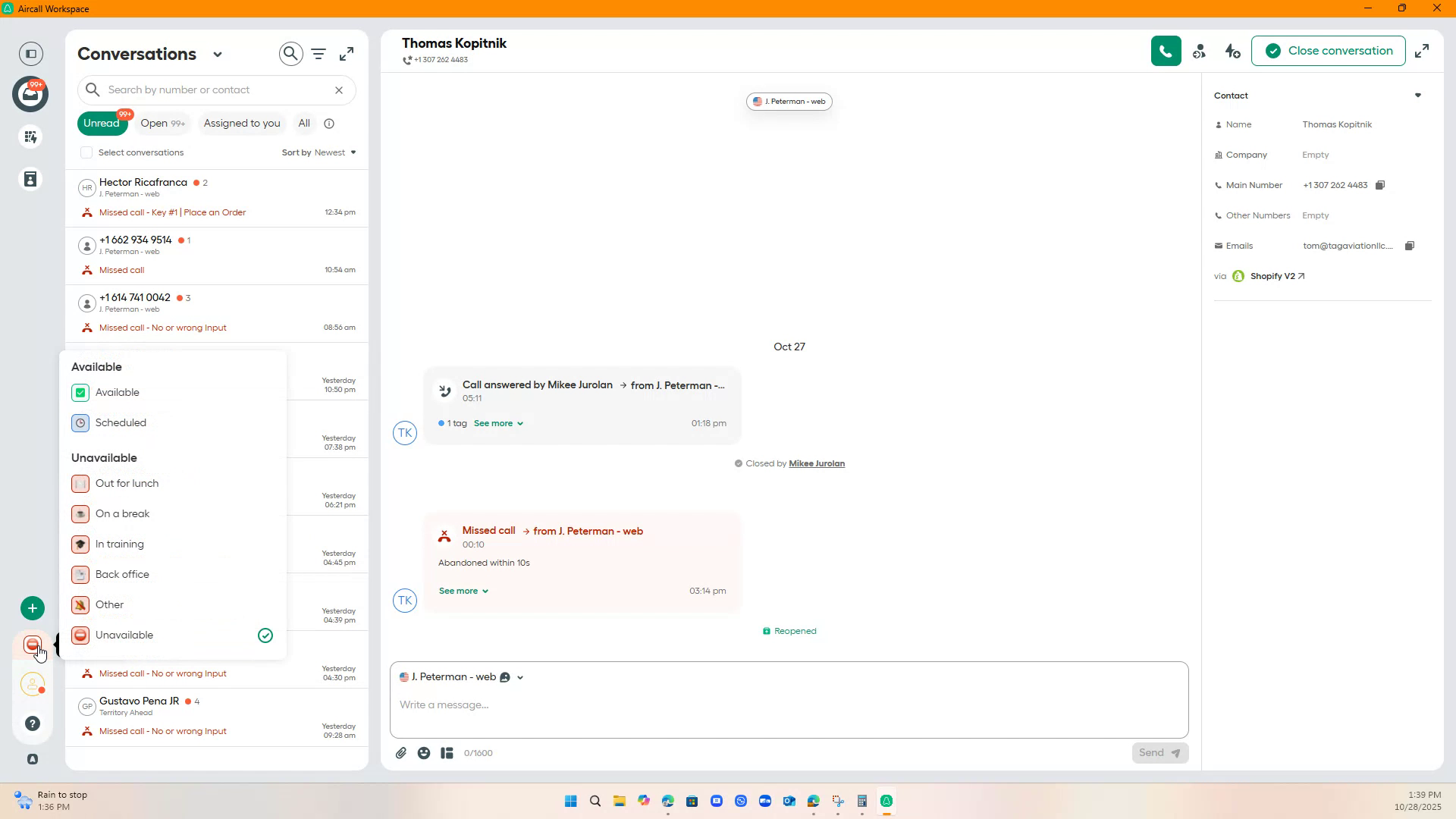Viewport: 1456px width, 819px height.
Task: Open the create workflow icon in header
Action: [x=1232, y=50]
